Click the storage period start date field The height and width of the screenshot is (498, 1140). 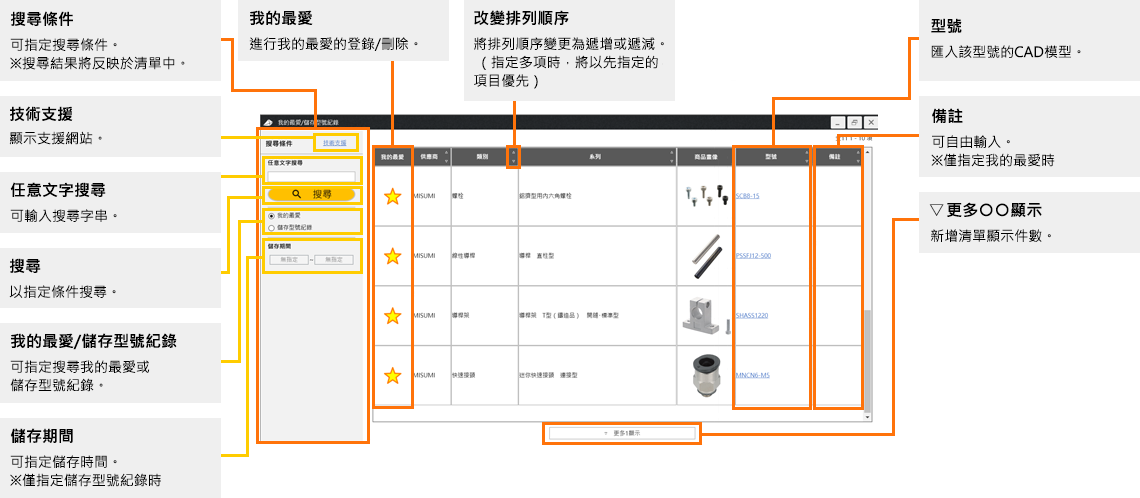click(289, 260)
